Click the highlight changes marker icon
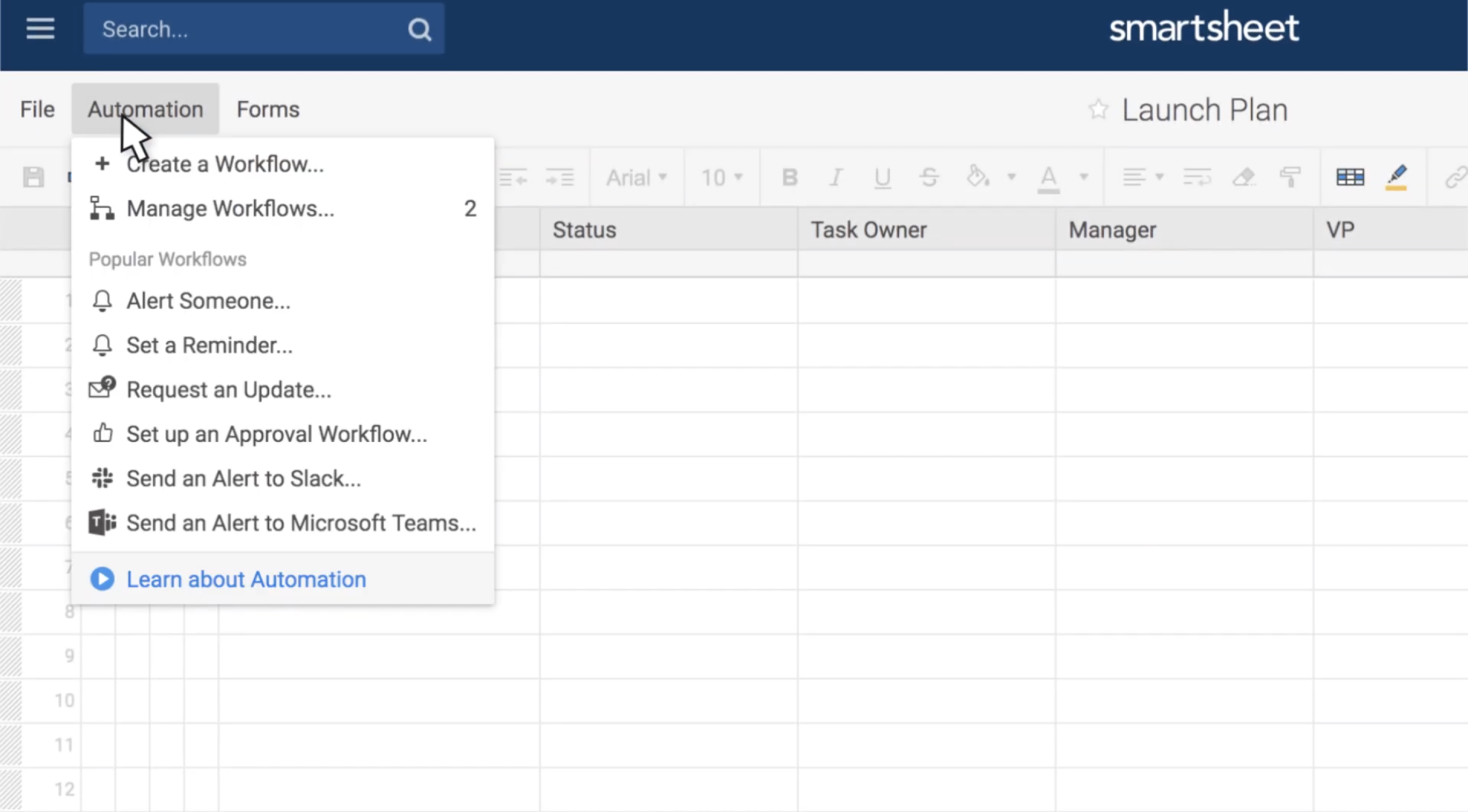1468x812 pixels. click(x=1397, y=177)
